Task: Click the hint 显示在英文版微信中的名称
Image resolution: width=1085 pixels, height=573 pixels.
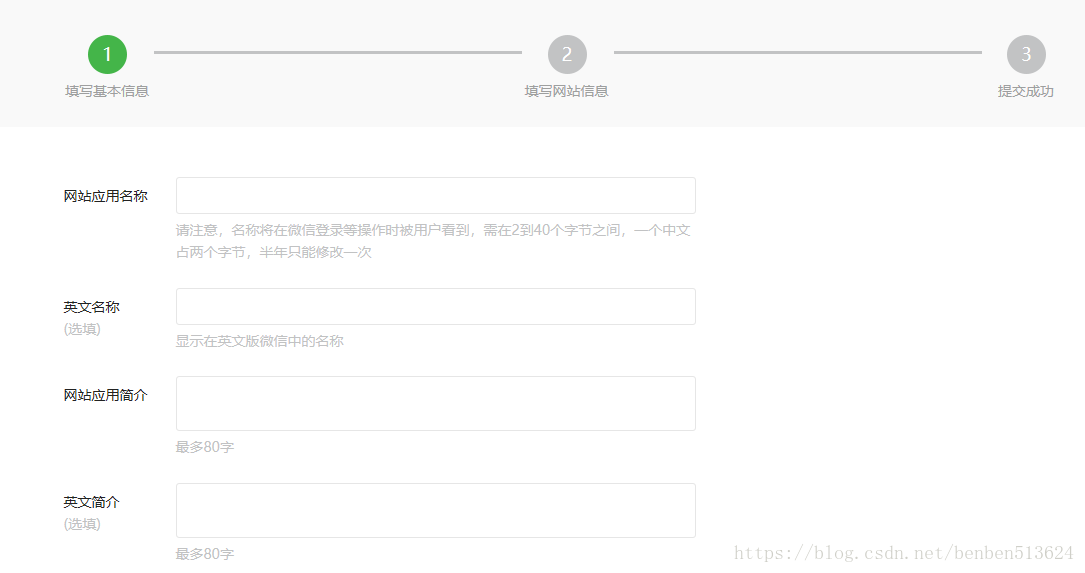Action: (x=259, y=341)
